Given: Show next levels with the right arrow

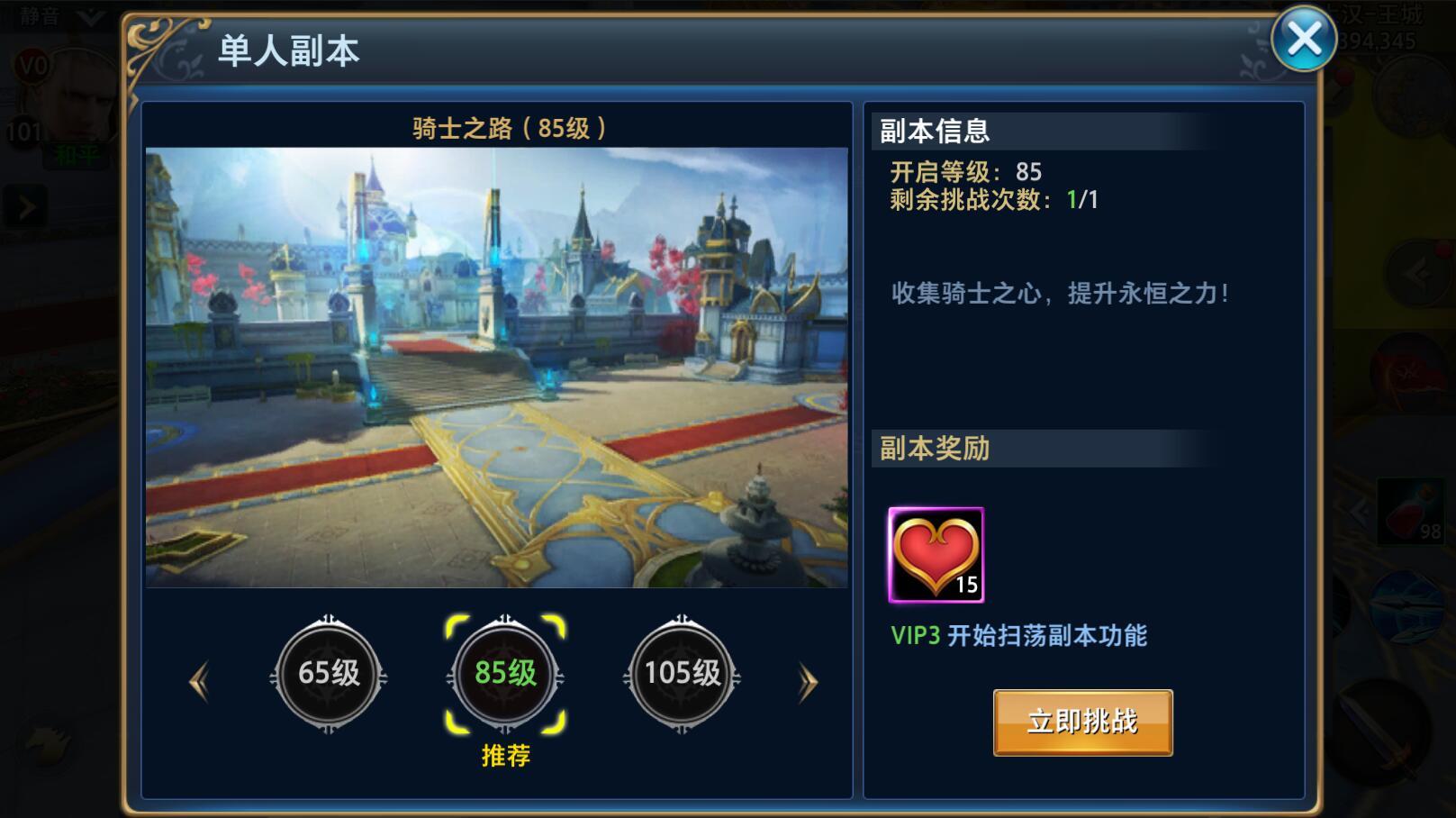Looking at the screenshot, I should (x=808, y=682).
